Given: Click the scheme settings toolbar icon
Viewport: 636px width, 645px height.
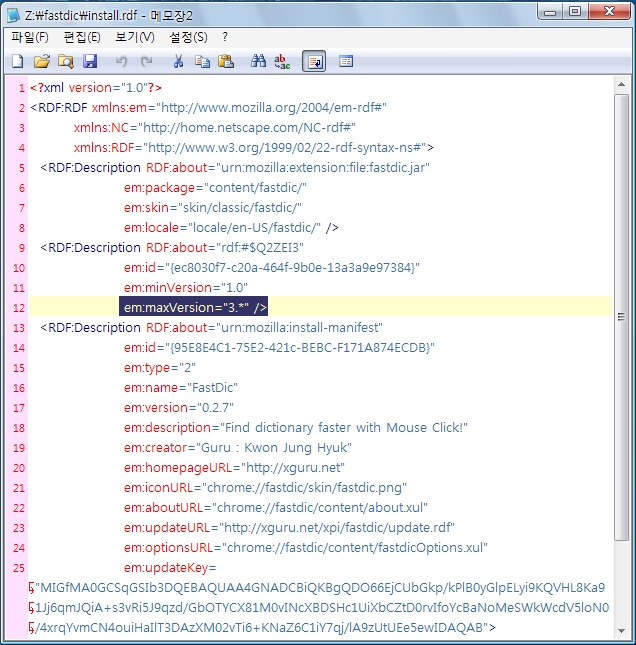Looking at the screenshot, I should tap(346, 61).
